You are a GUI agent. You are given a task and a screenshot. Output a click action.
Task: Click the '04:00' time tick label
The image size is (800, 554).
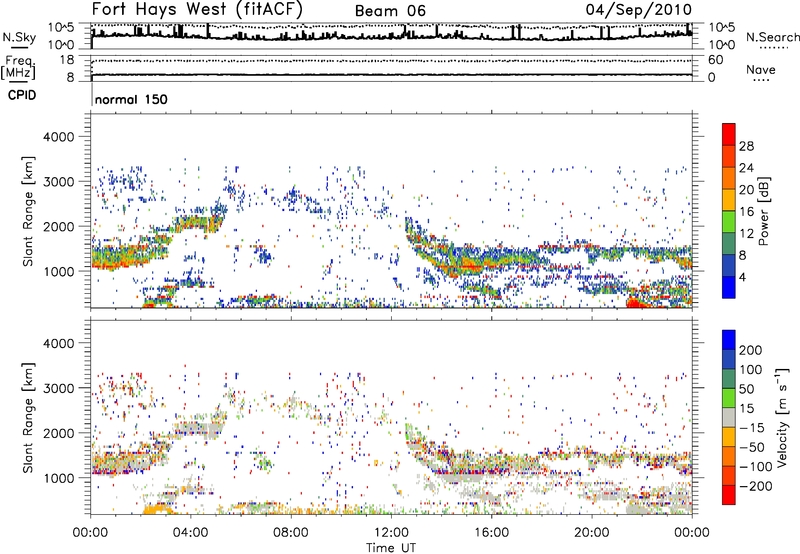click(191, 533)
